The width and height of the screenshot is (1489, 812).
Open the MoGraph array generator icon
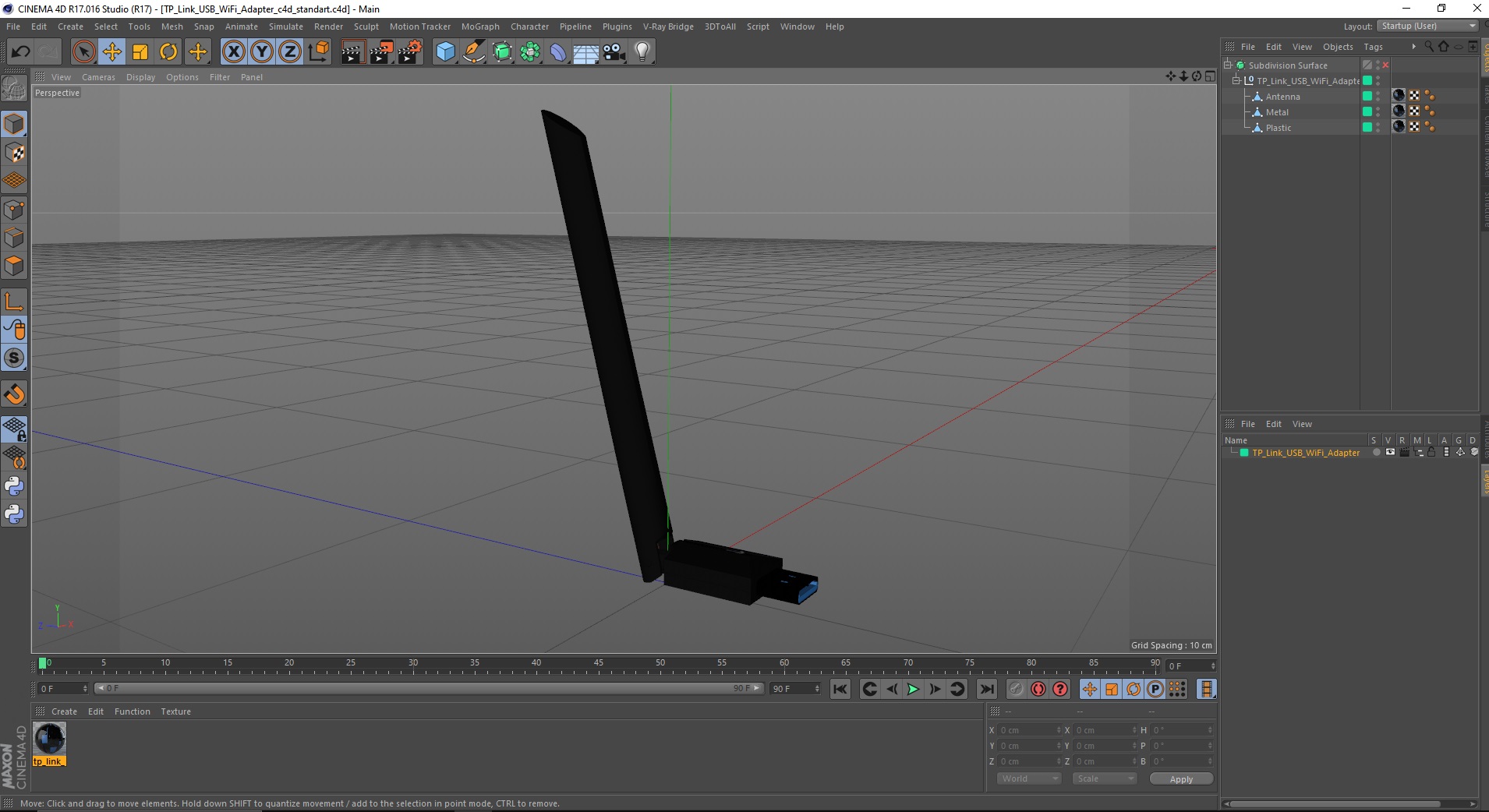click(x=530, y=52)
